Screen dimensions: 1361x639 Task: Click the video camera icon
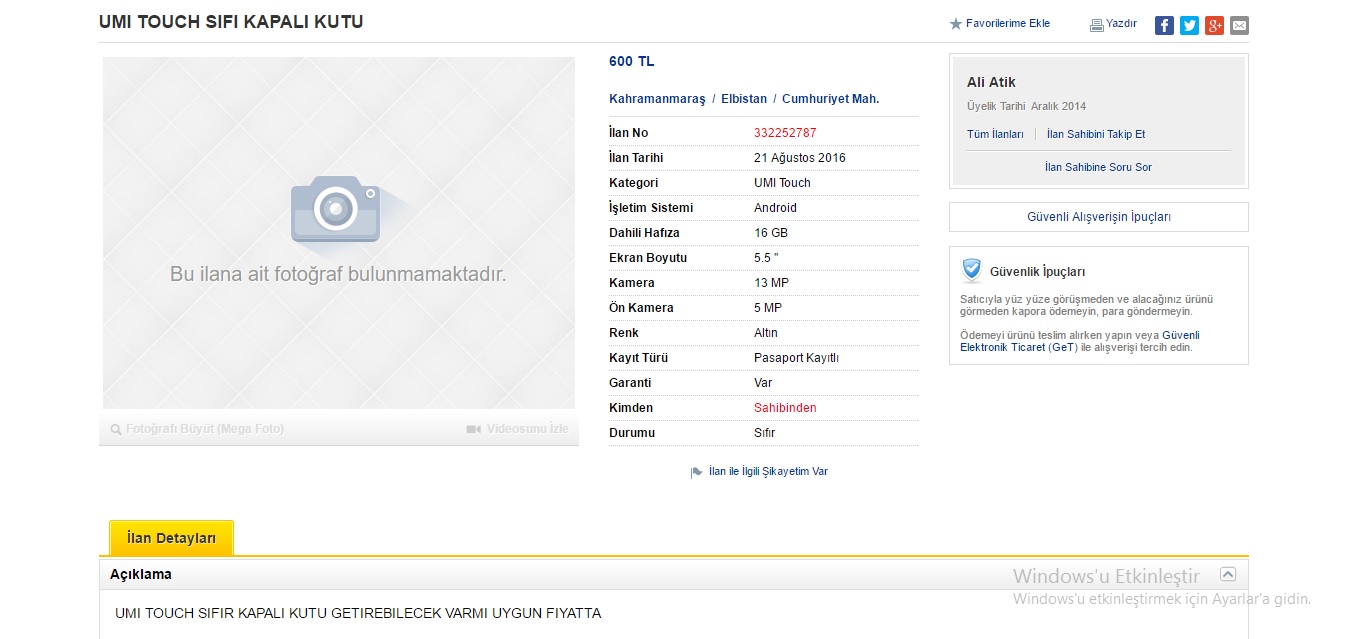point(474,429)
